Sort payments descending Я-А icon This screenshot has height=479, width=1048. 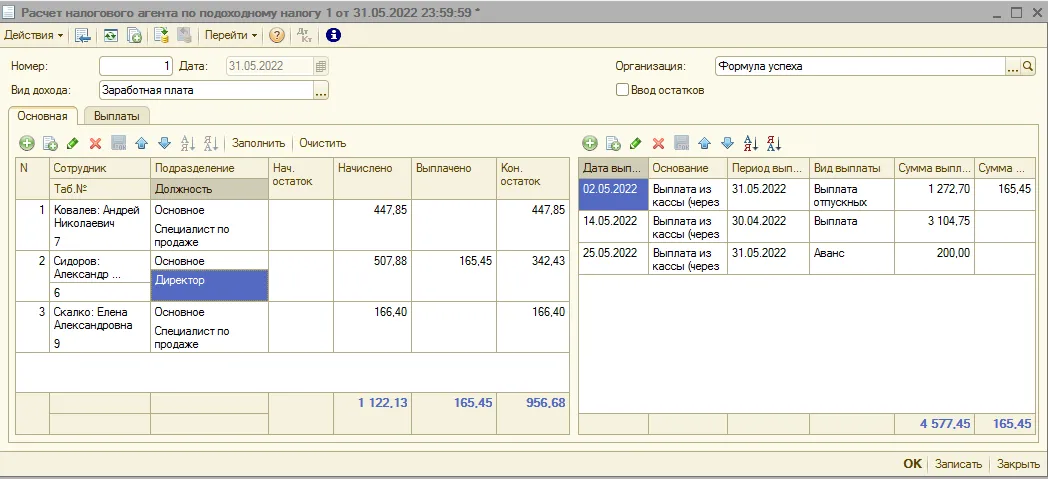774,143
